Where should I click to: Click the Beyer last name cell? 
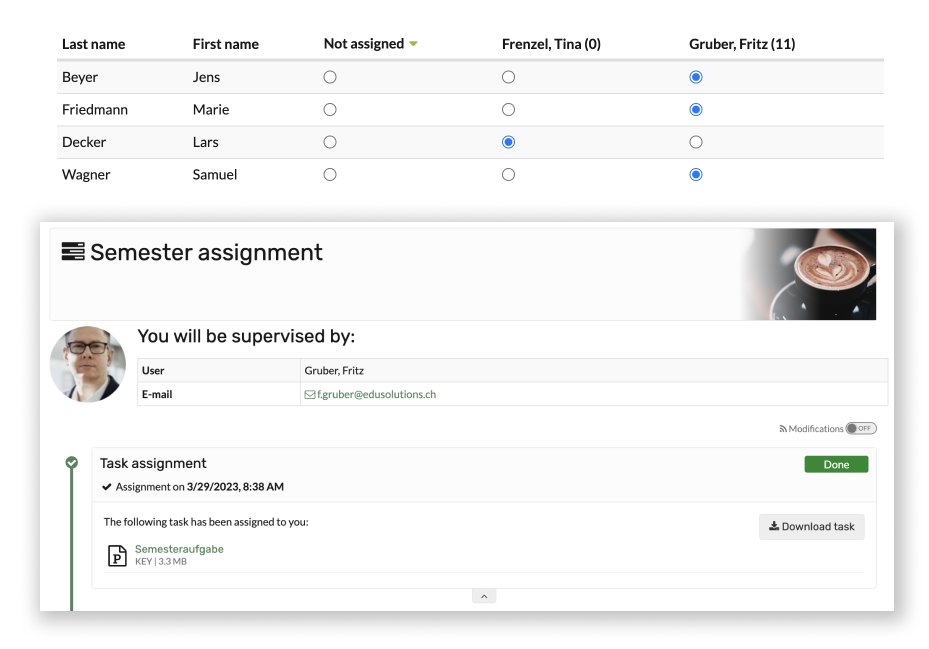pyautogui.click(x=79, y=77)
